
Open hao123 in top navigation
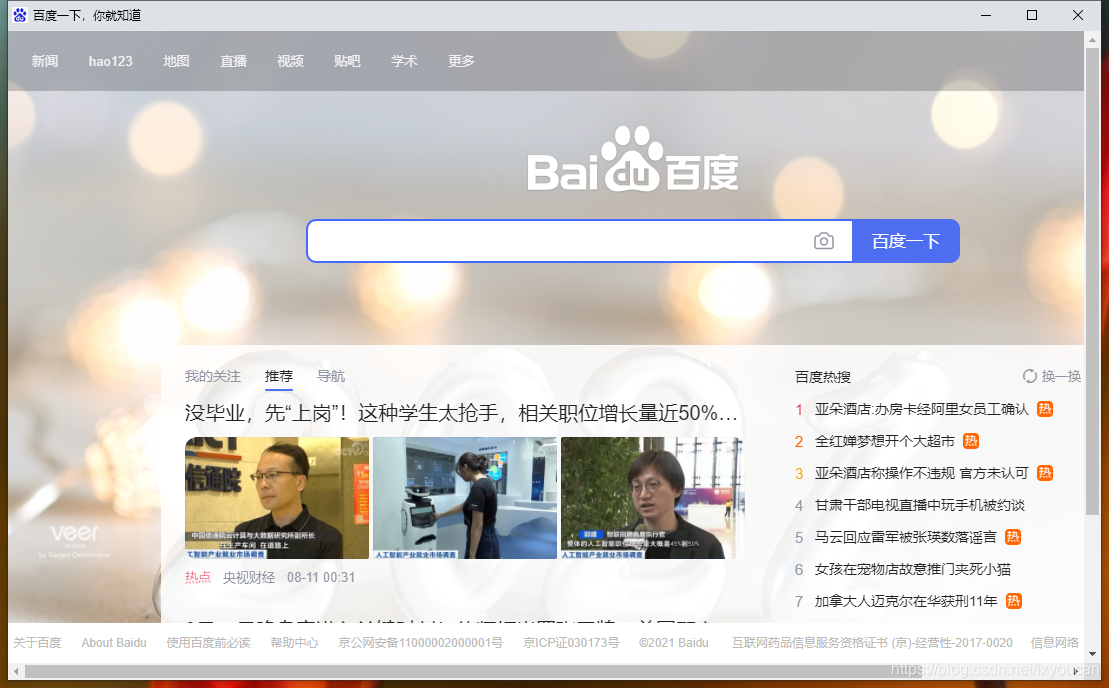point(110,62)
